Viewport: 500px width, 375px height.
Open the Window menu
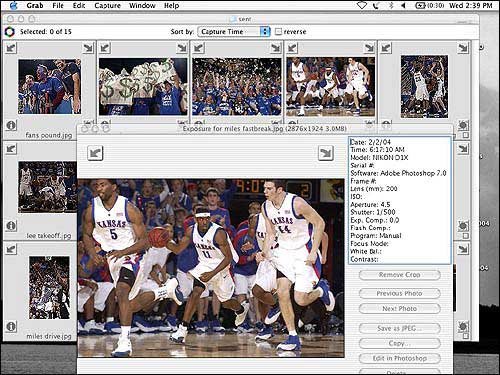(142, 5)
